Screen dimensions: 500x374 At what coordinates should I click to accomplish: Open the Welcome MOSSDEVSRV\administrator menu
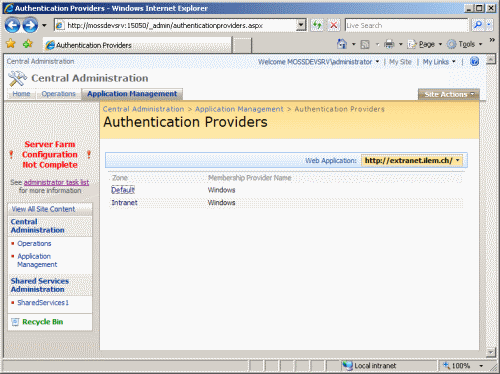click(x=319, y=62)
